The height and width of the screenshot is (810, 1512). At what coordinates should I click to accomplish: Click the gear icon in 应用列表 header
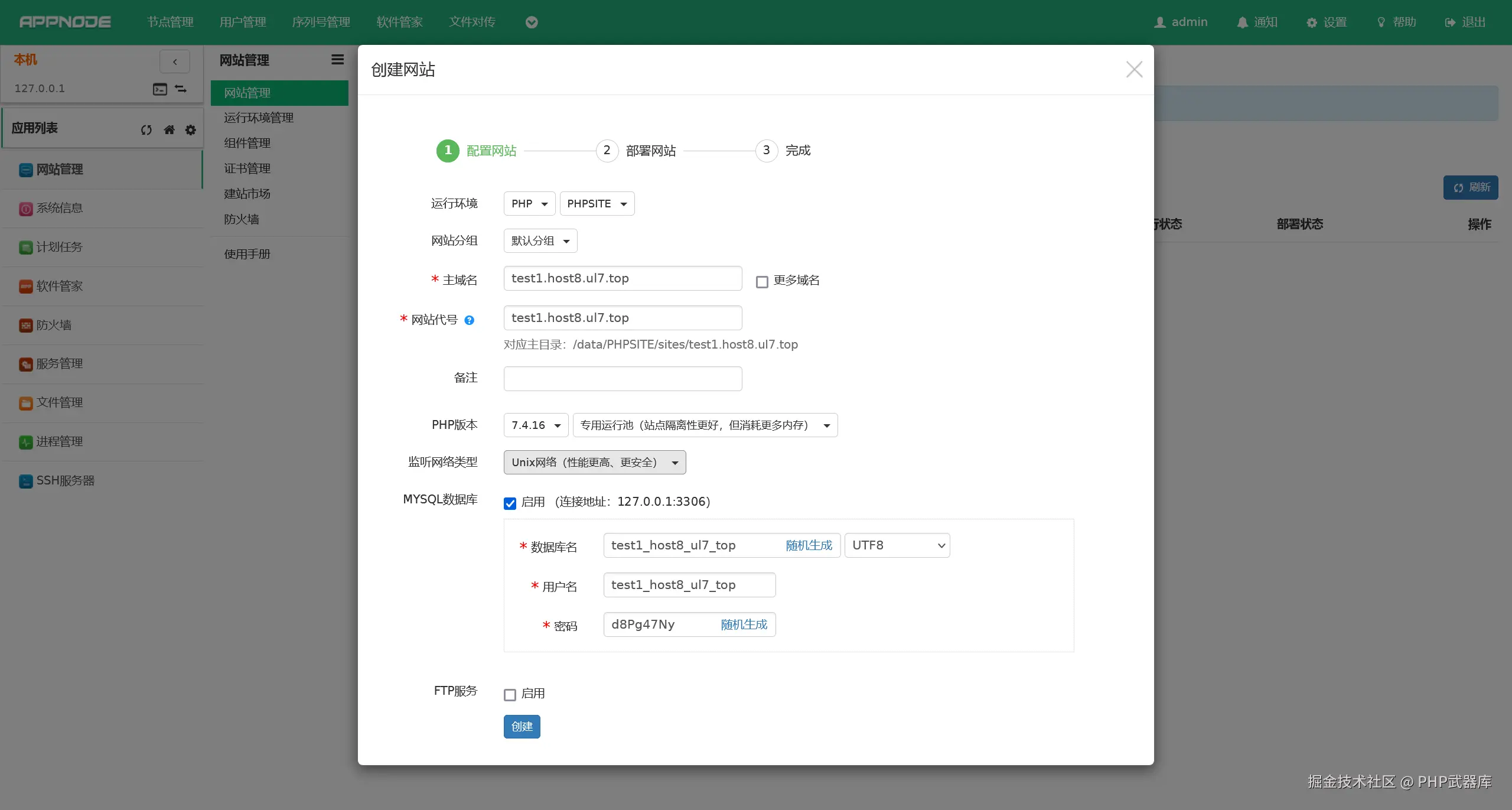[x=190, y=130]
